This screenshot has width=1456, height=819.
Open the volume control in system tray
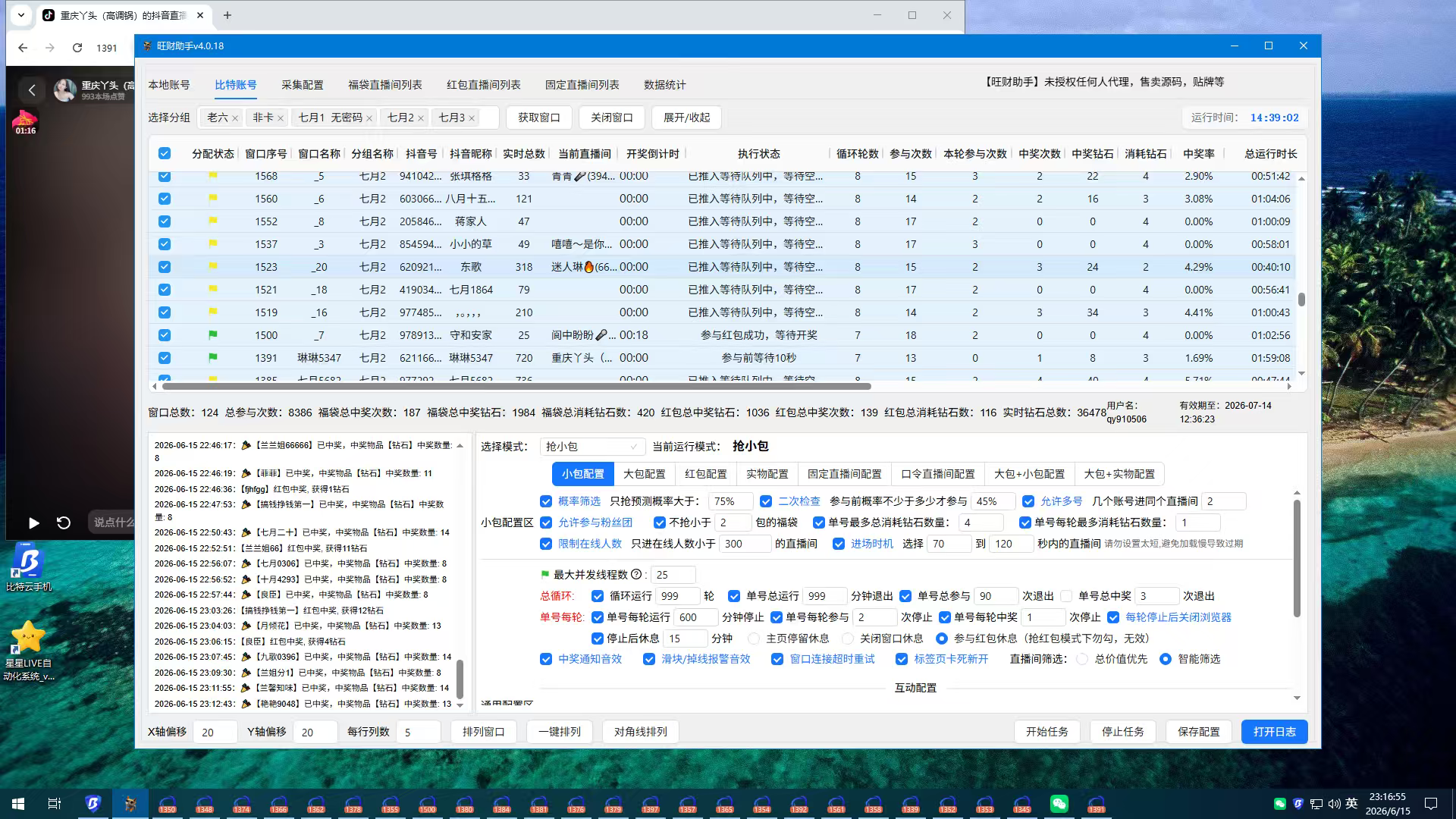(x=1334, y=804)
